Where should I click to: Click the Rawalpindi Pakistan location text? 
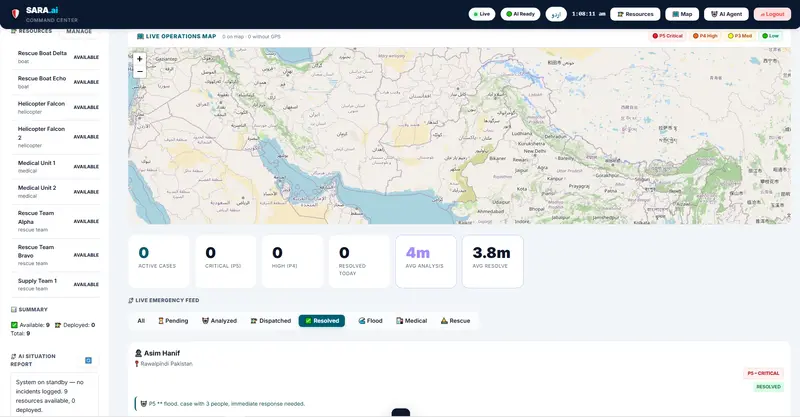click(166, 364)
